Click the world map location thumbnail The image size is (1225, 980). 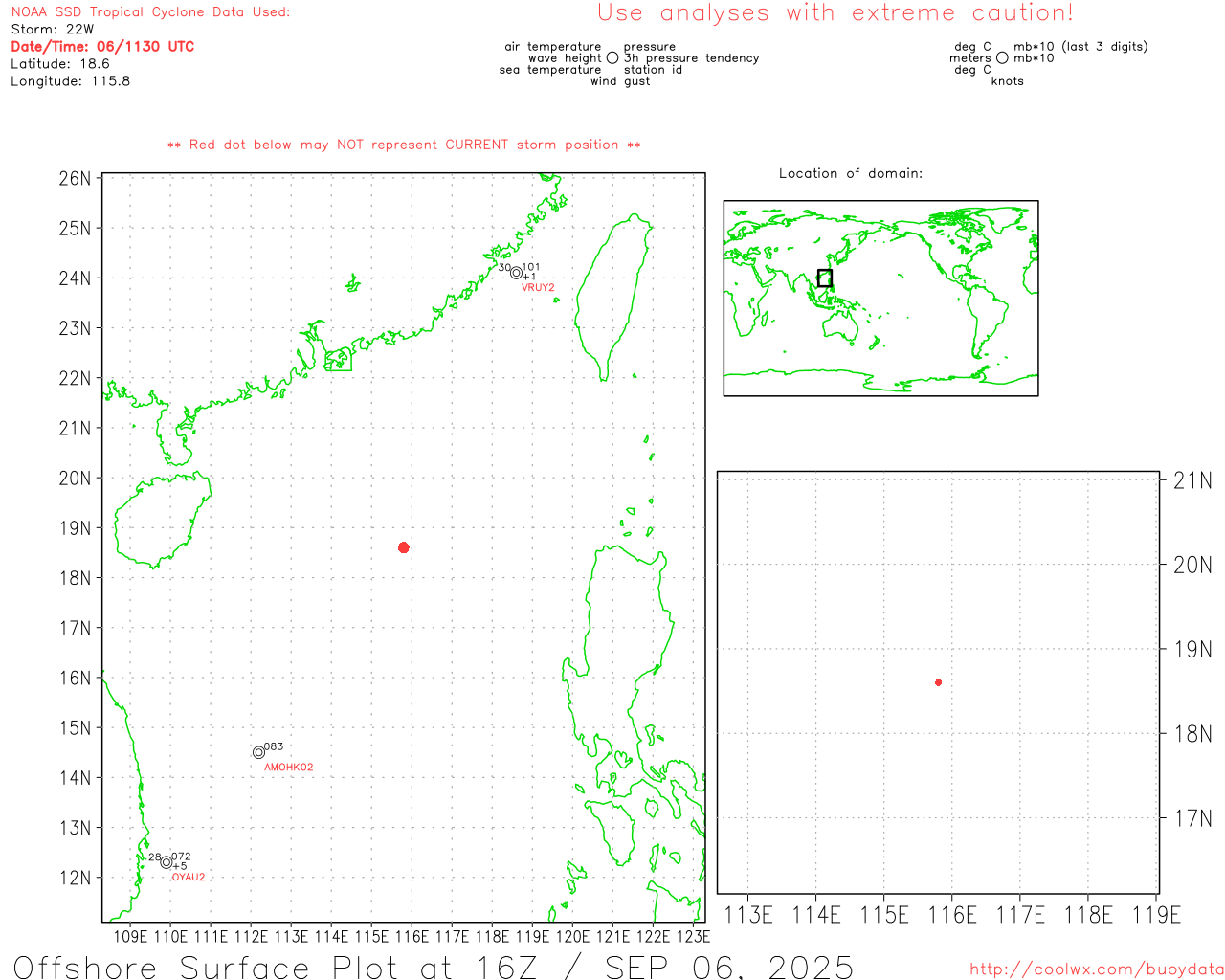click(880, 298)
